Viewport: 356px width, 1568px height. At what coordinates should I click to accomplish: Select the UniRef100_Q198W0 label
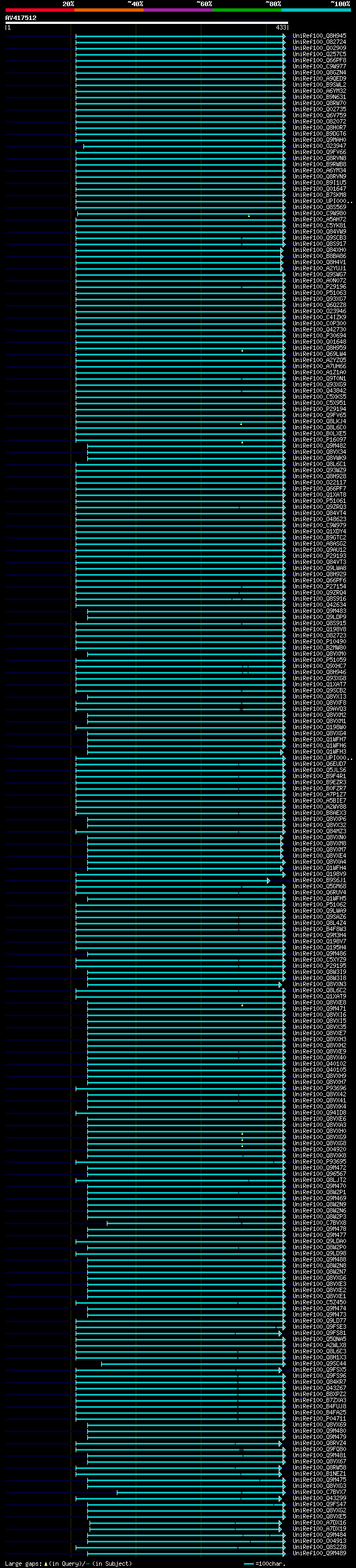click(x=319, y=728)
